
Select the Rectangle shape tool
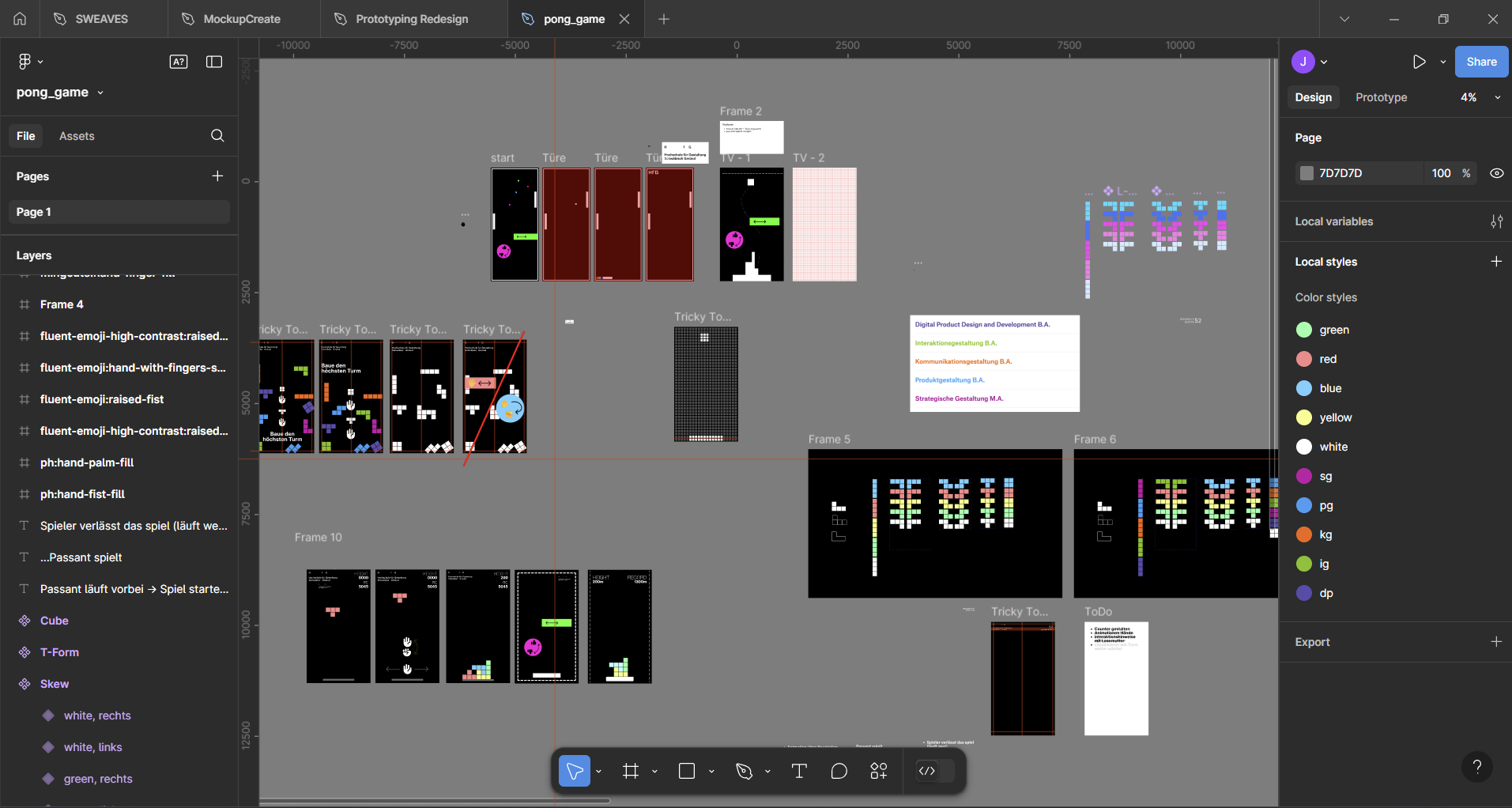[x=687, y=771]
